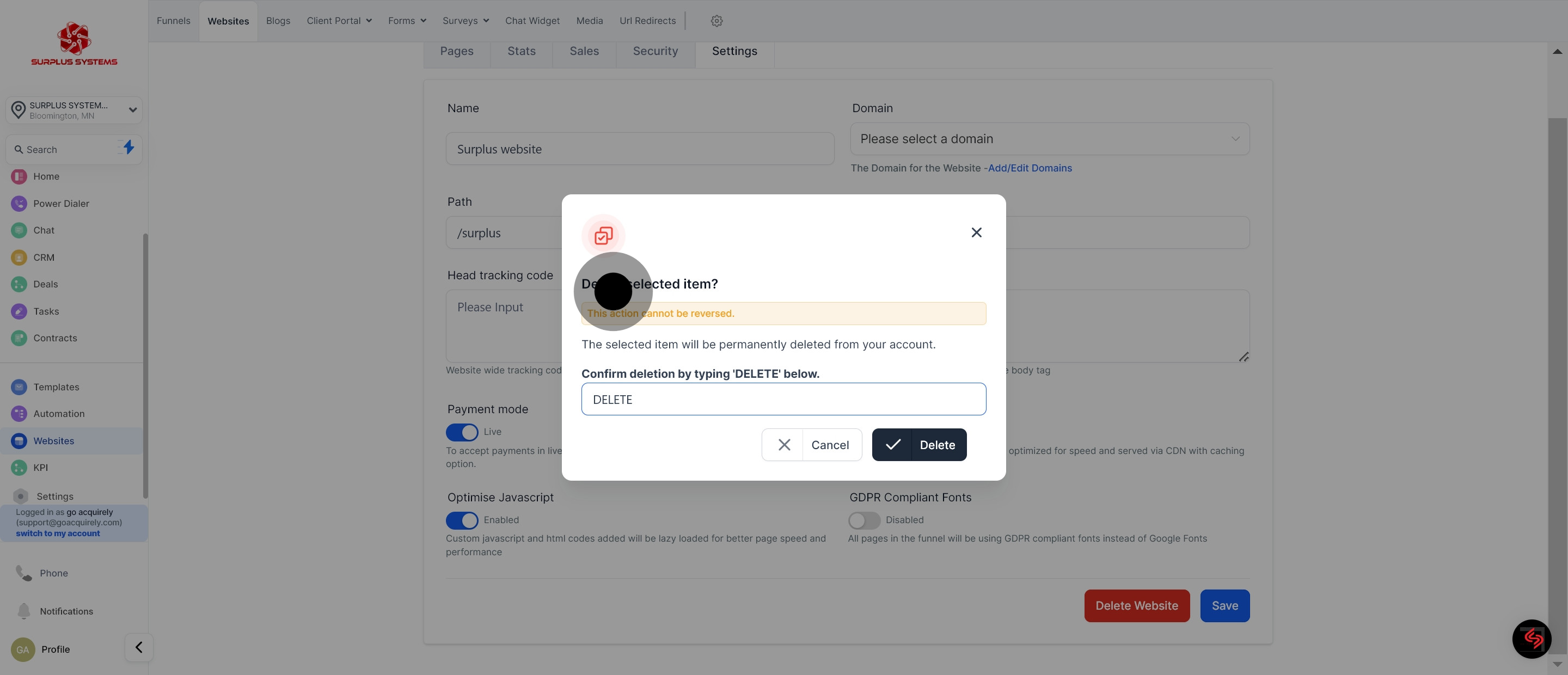Open the Phone icon in sidebar
1568x675 pixels.
[x=24, y=573]
